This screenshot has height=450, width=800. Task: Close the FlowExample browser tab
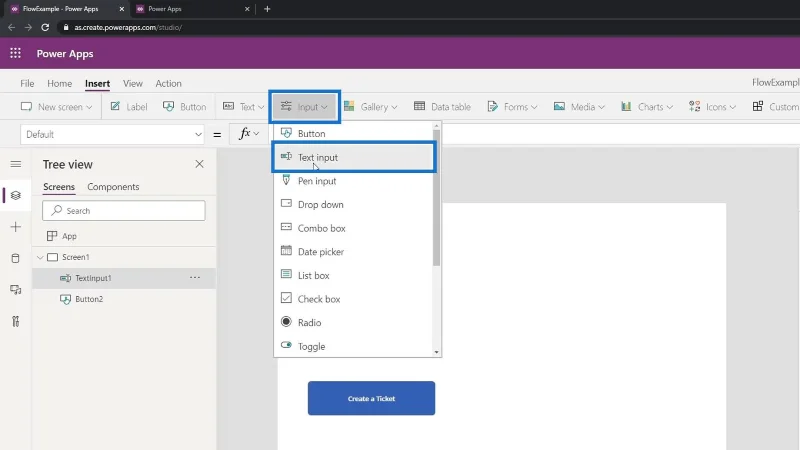[x=121, y=9]
